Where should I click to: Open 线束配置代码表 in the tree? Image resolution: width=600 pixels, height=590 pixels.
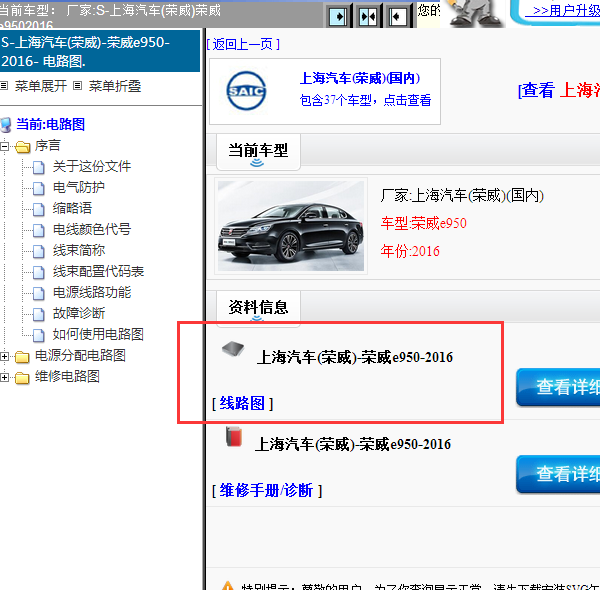98,272
